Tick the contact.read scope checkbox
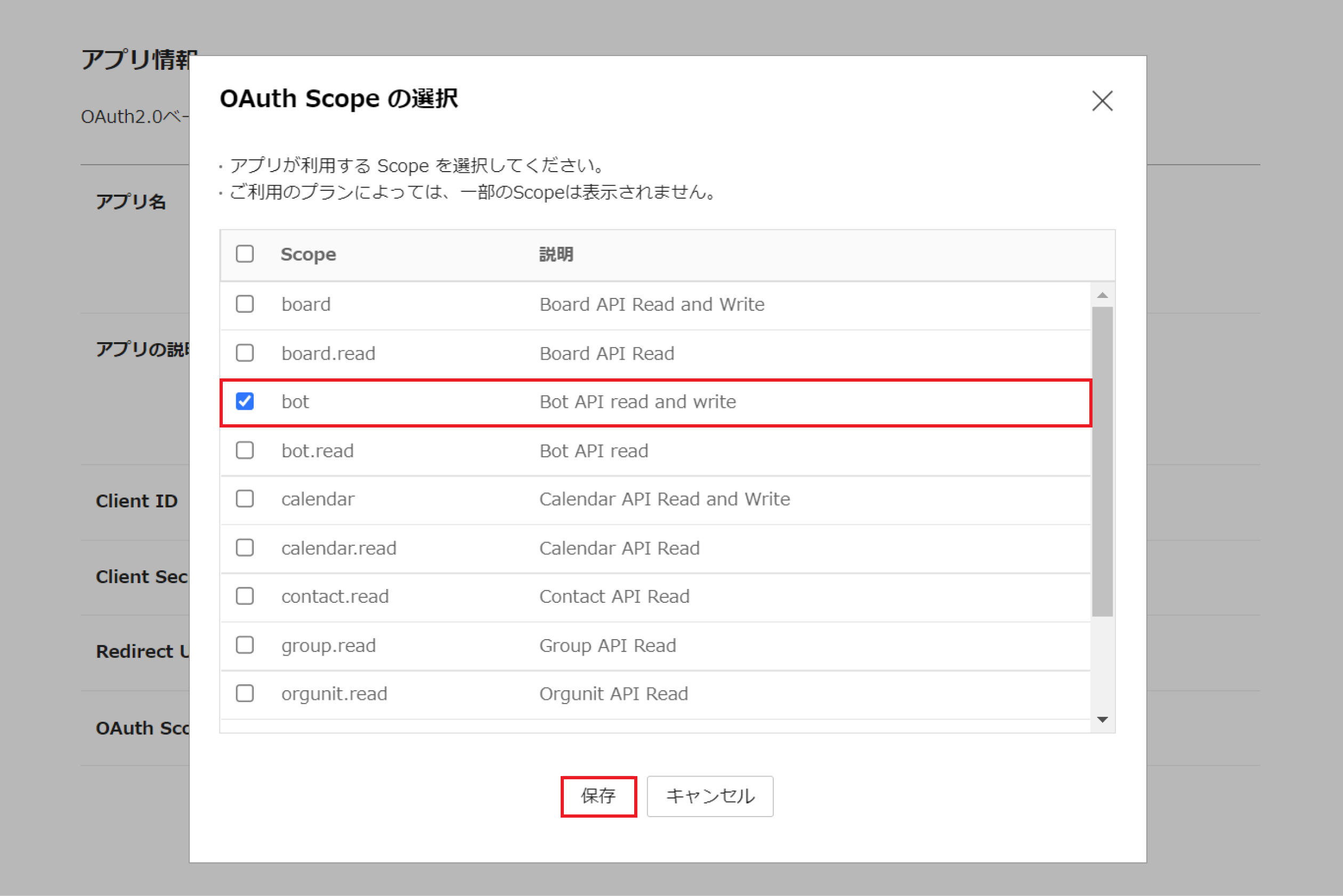This screenshot has height=896, width=1343. click(x=245, y=596)
